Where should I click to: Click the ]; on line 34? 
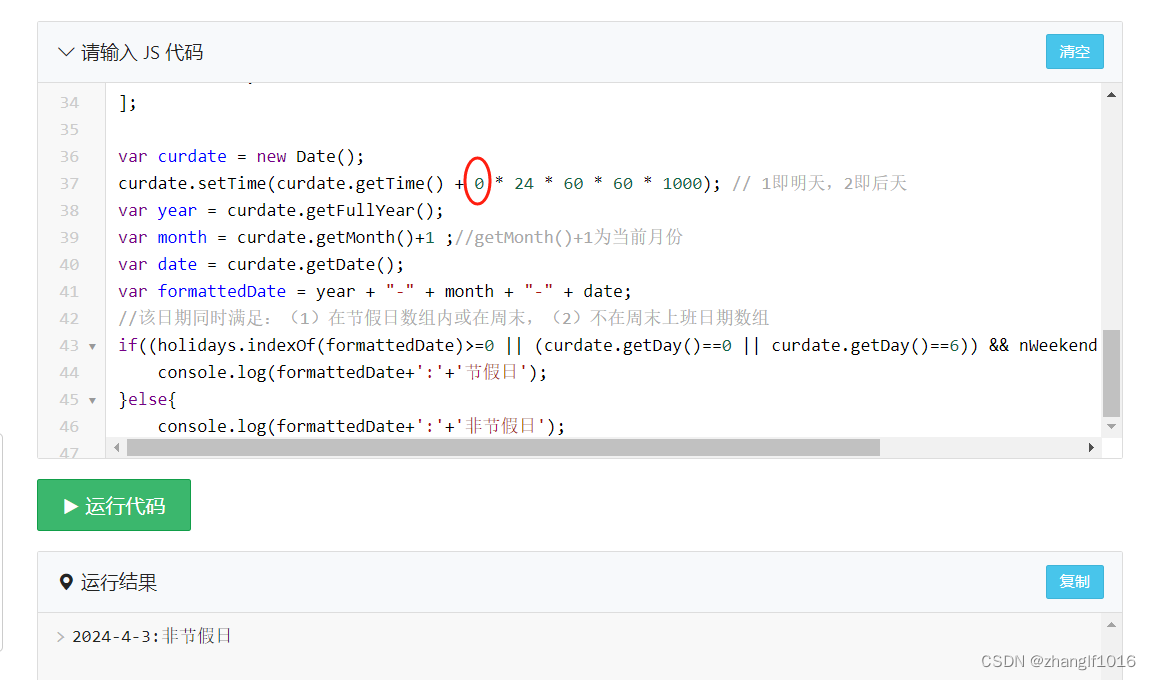128,103
